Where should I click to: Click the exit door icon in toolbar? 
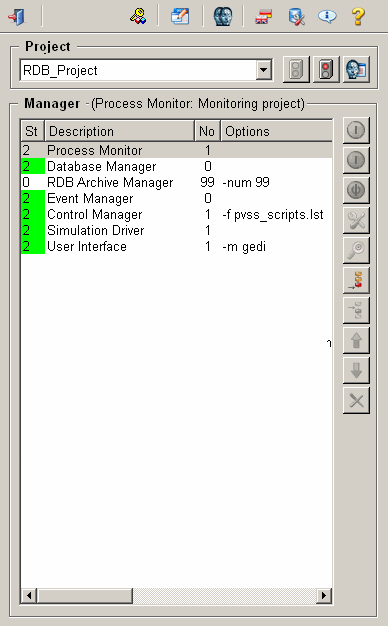[x=17, y=17]
